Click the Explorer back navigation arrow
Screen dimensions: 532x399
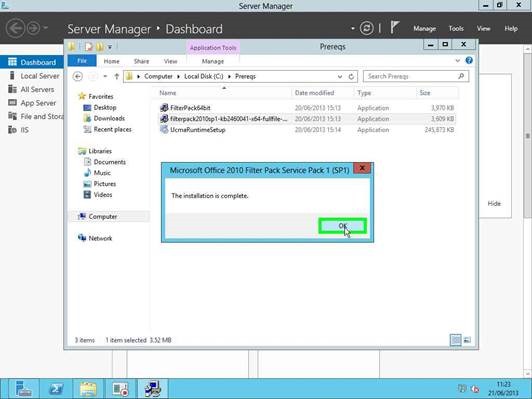coord(78,76)
